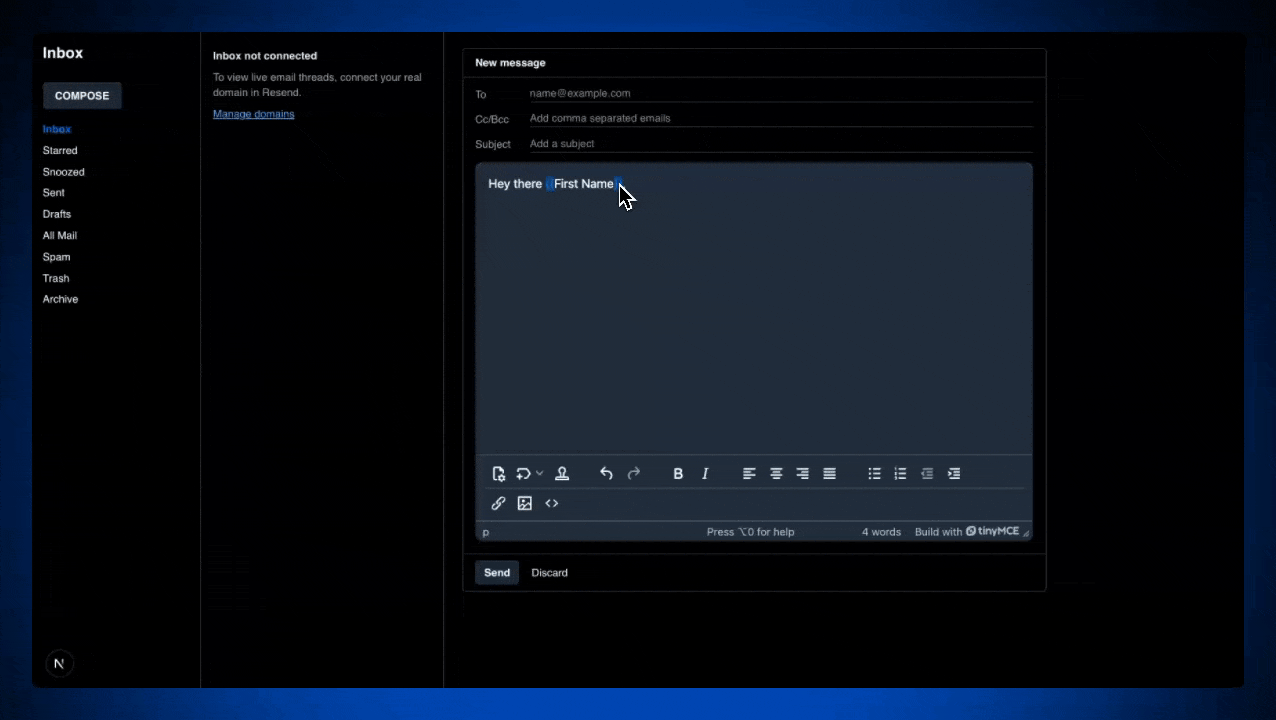Open the Starred folder

click(x=59, y=150)
